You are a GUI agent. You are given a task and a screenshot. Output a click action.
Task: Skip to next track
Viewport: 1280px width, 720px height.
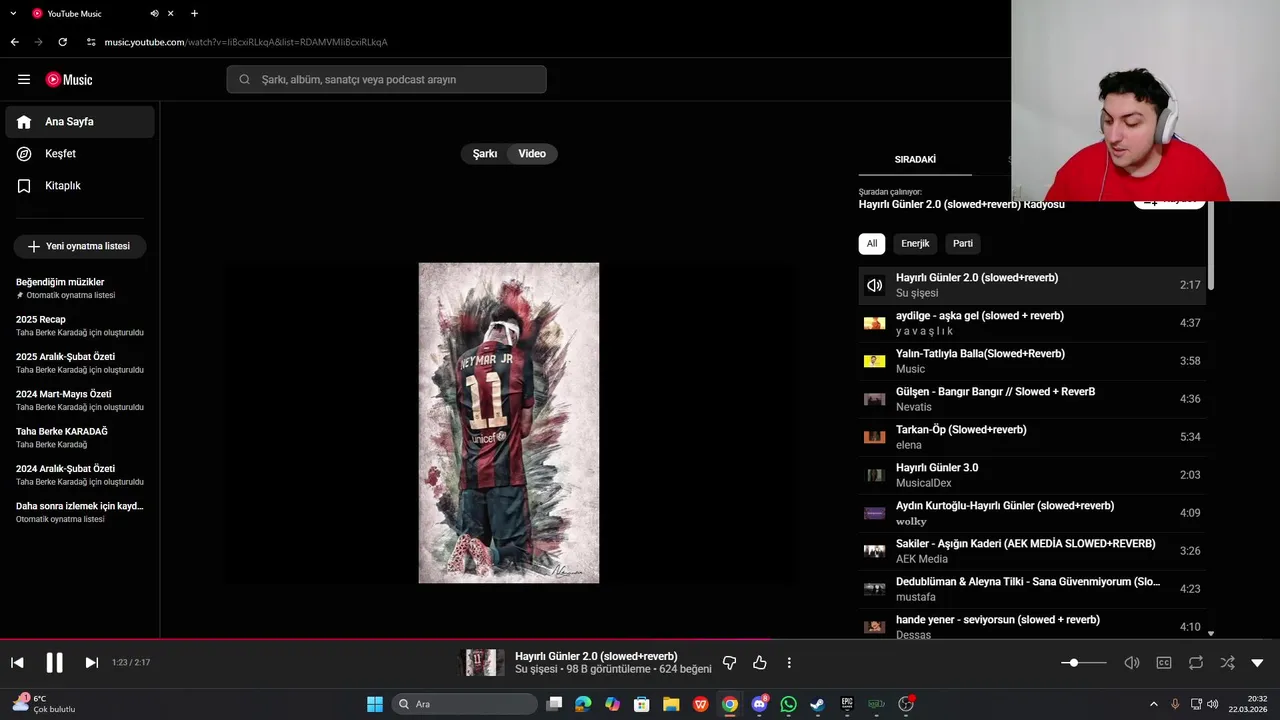click(91, 662)
